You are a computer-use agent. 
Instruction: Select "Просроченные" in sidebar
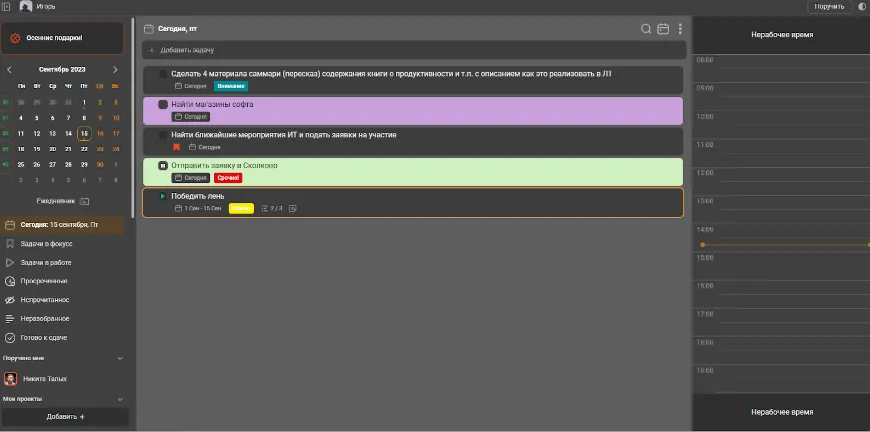coord(44,281)
